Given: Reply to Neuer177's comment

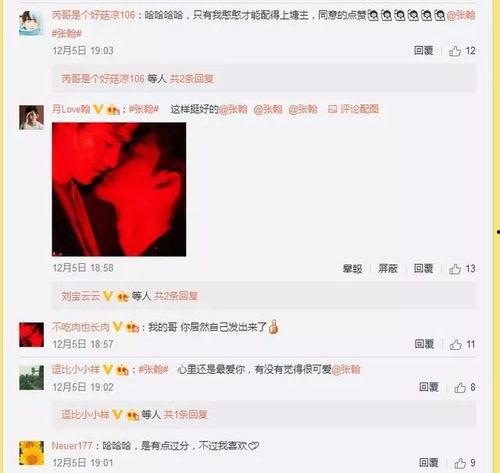Looking at the screenshot, I should (429, 463).
